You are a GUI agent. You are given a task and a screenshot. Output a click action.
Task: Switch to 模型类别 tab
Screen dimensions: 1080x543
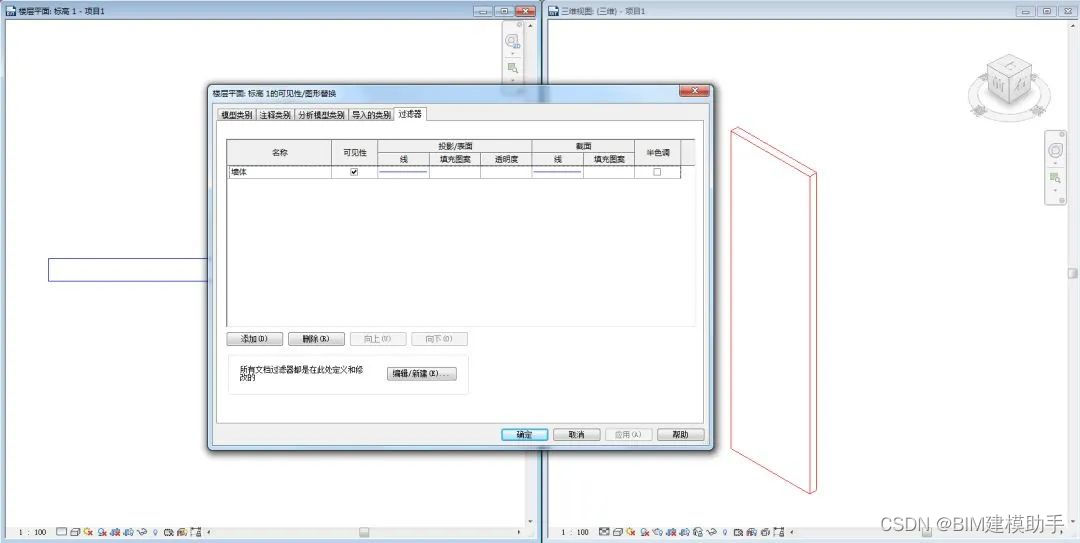(236, 115)
